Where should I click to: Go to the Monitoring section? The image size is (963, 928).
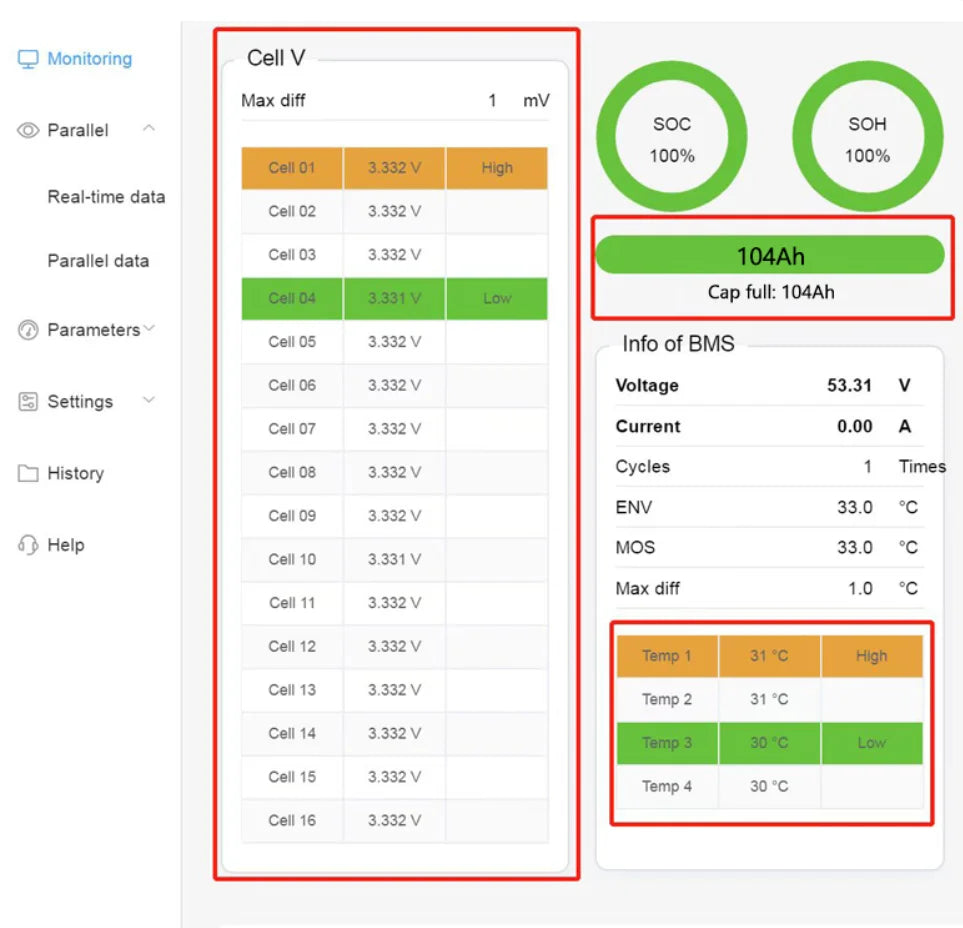coord(89,59)
